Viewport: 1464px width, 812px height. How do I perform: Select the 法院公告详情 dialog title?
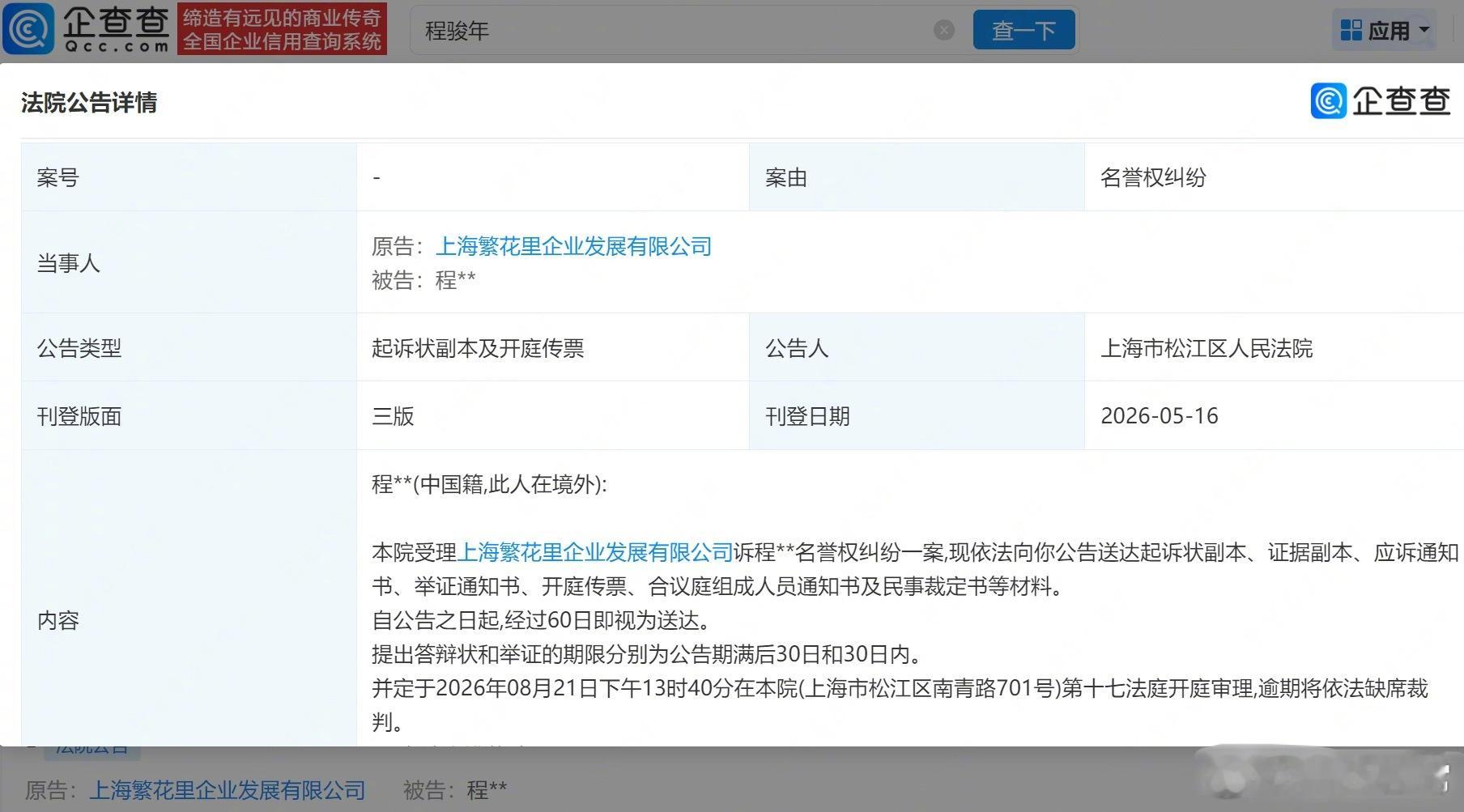pos(89,103)
